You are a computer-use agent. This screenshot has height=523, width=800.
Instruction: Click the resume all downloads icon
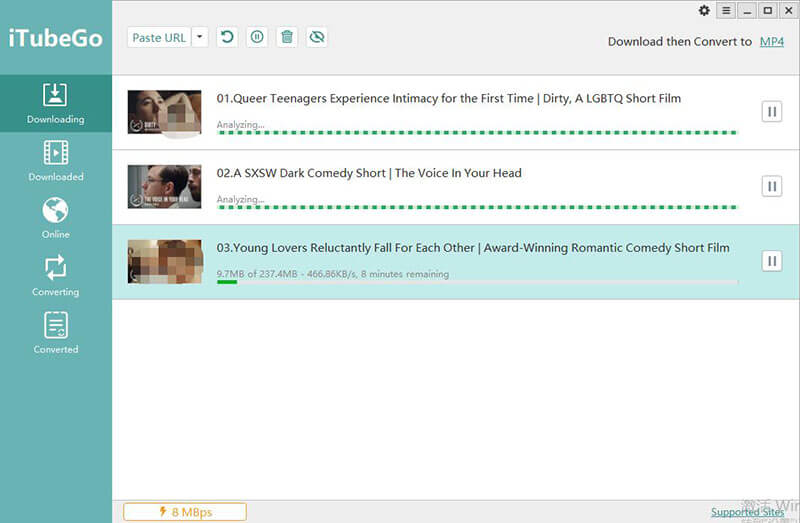coord(227,37)
